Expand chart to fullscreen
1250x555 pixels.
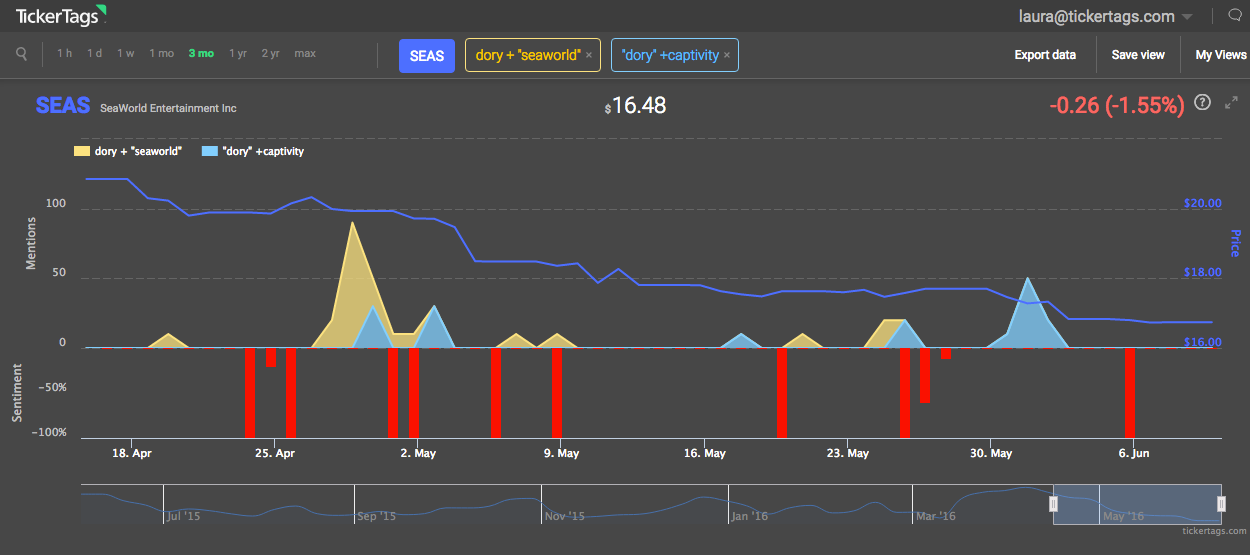1232,102
